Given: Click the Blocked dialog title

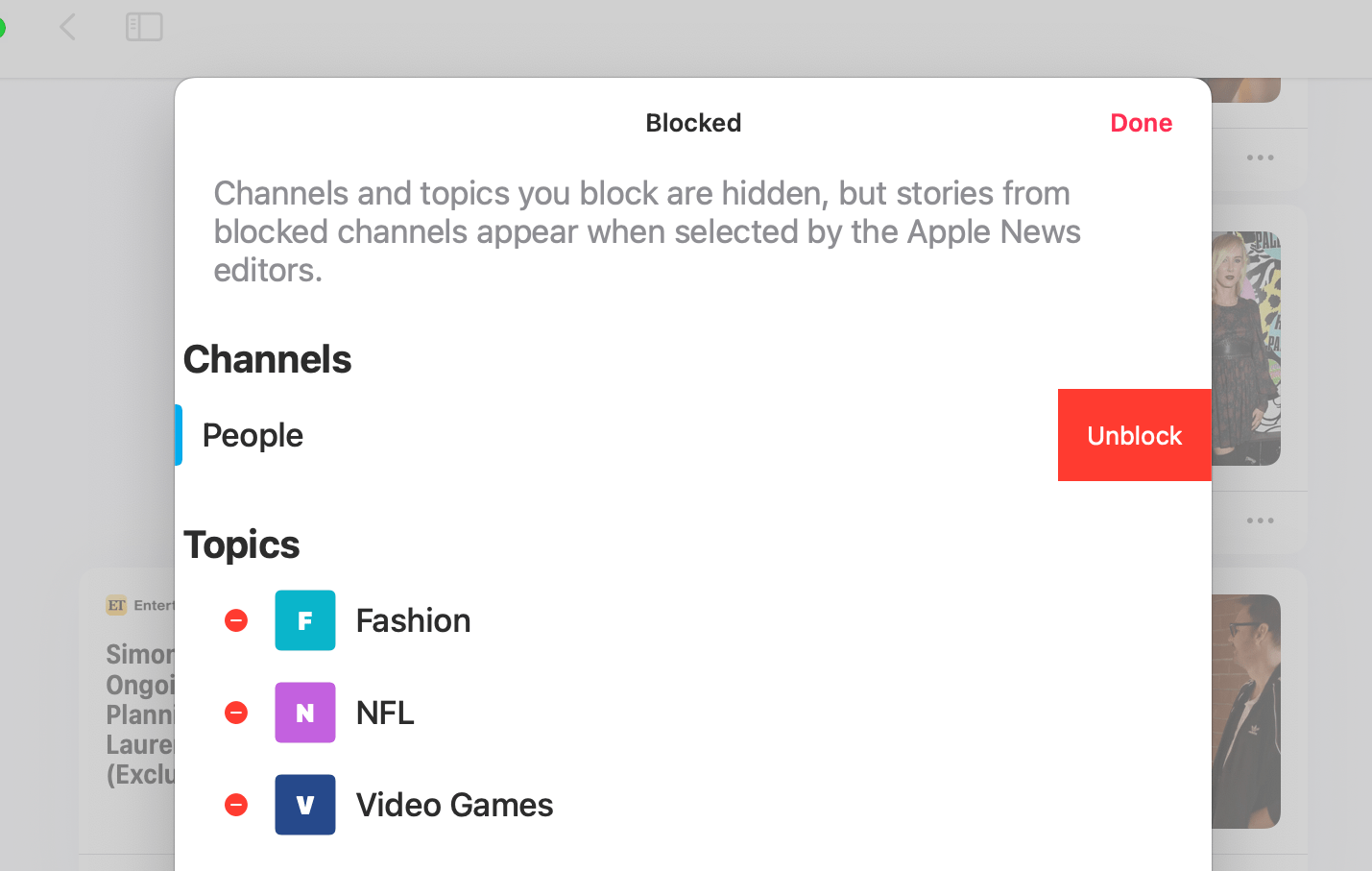Looking at the screenshot, I should click(693, 123).
